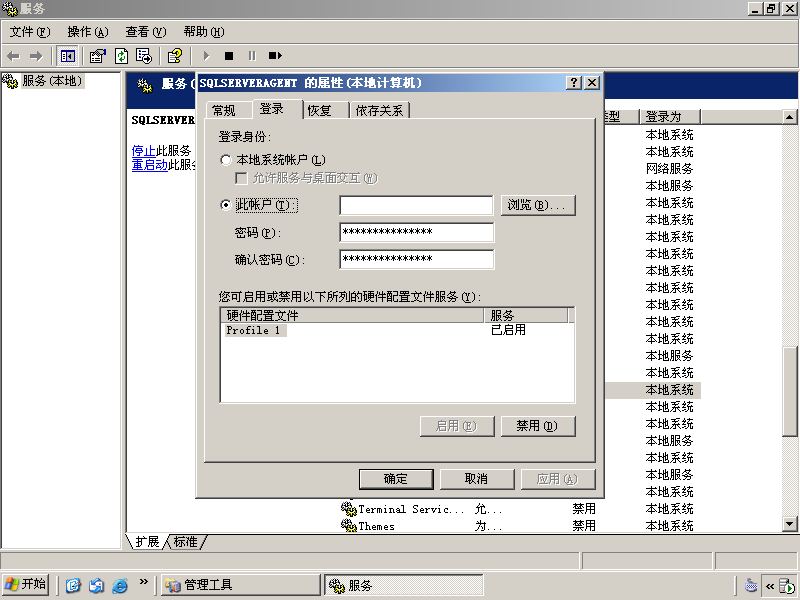Viewport: 800px width, 600px height.
Task: Open 文件(F) menu
Action: click(x=30, y=32)
